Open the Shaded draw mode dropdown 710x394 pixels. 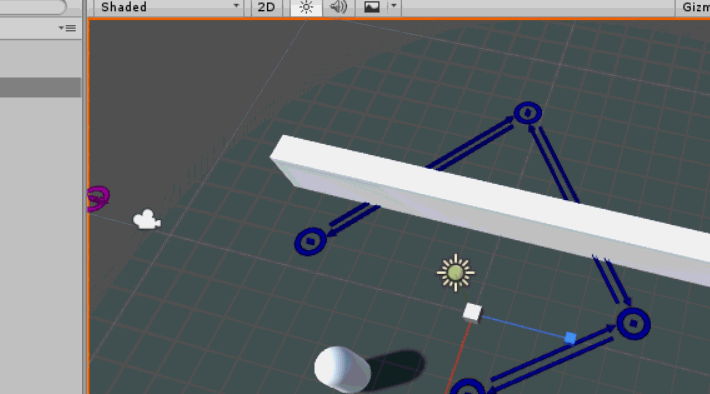[x=168, y=7]
